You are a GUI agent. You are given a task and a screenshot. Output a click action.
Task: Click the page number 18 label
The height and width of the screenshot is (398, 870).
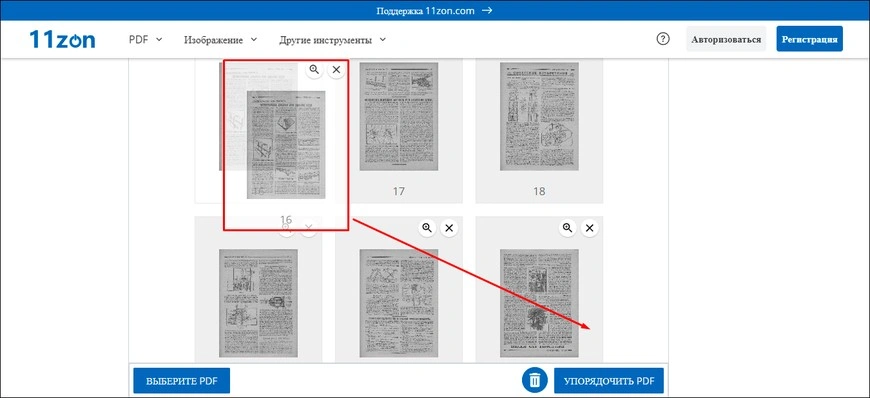pos(539,192)
